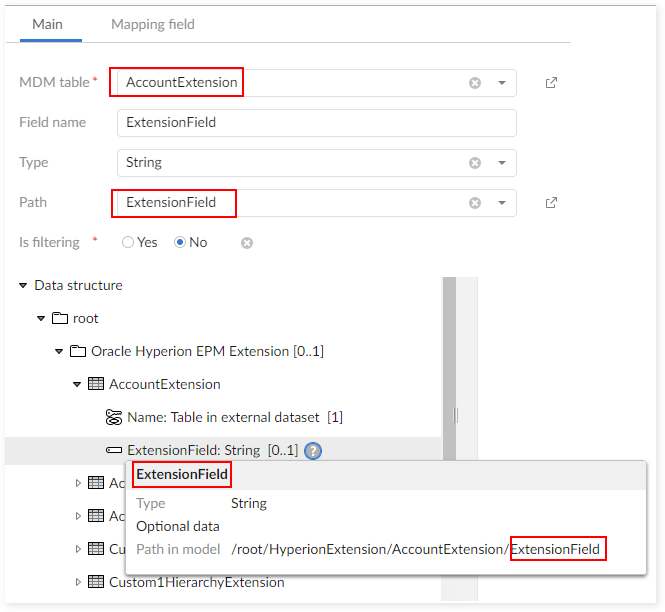Switch to the Main tab
Viewport: 665px width, 612px height.
(47, 24)
